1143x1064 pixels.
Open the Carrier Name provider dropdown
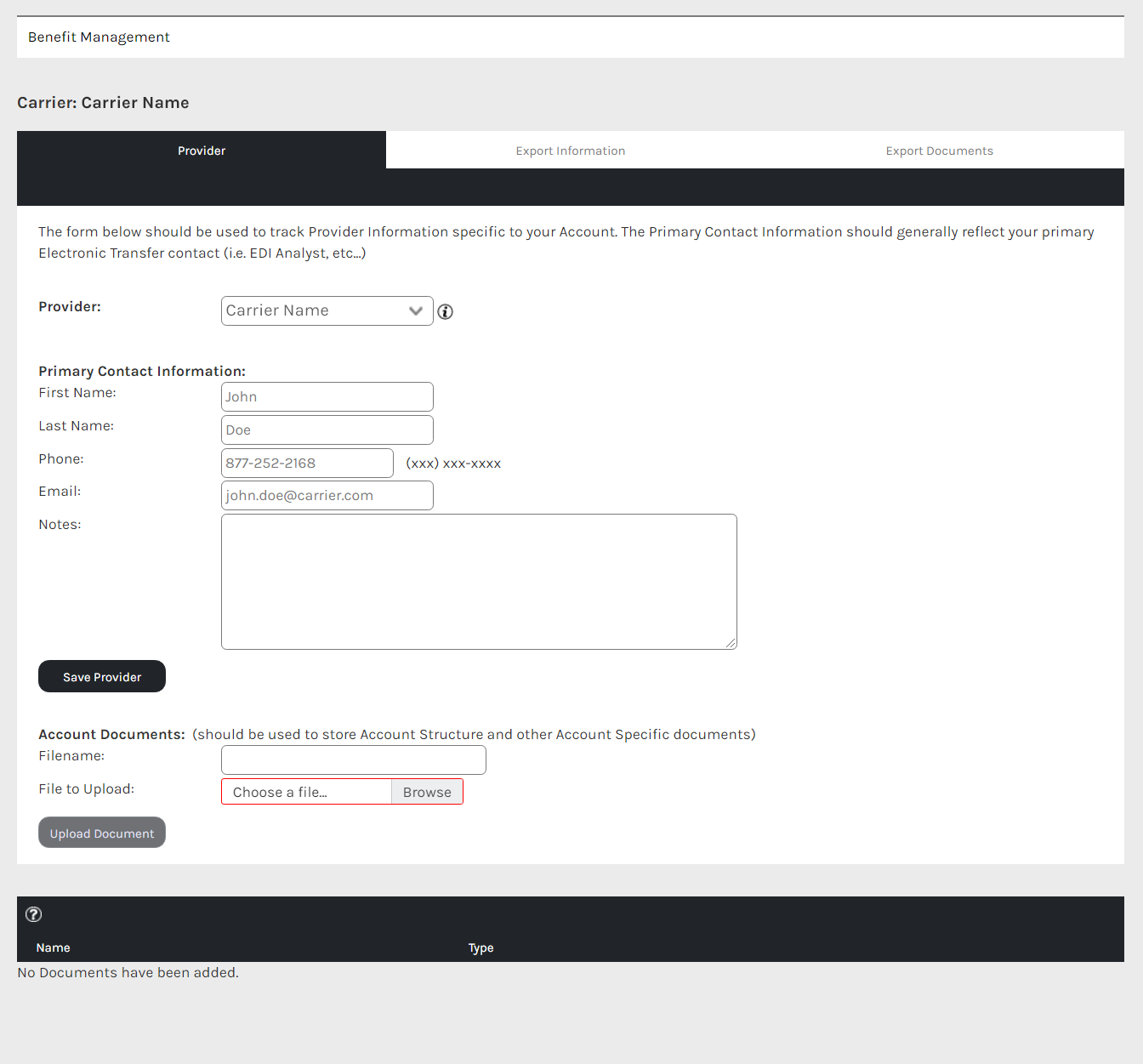click(x=327, y=310)
